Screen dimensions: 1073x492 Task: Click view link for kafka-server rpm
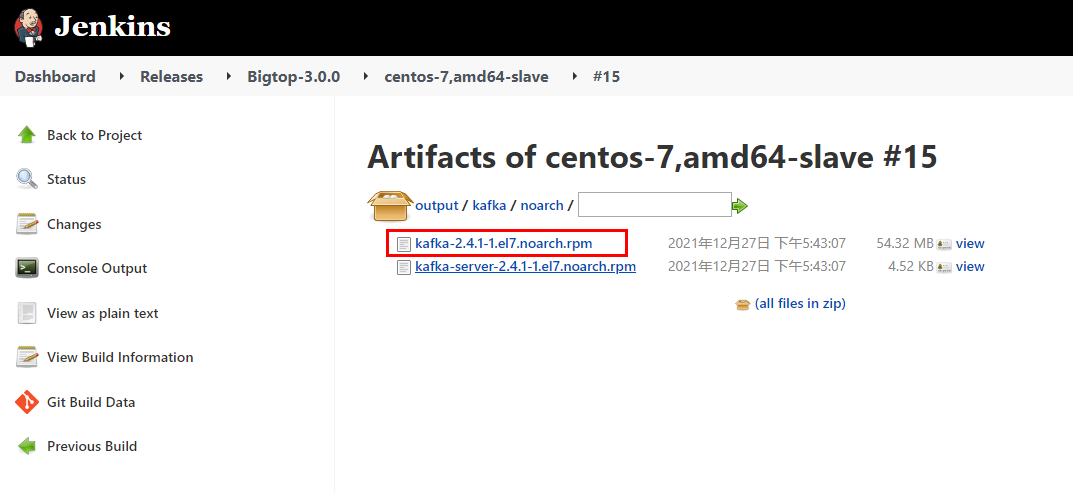point(970,266)
